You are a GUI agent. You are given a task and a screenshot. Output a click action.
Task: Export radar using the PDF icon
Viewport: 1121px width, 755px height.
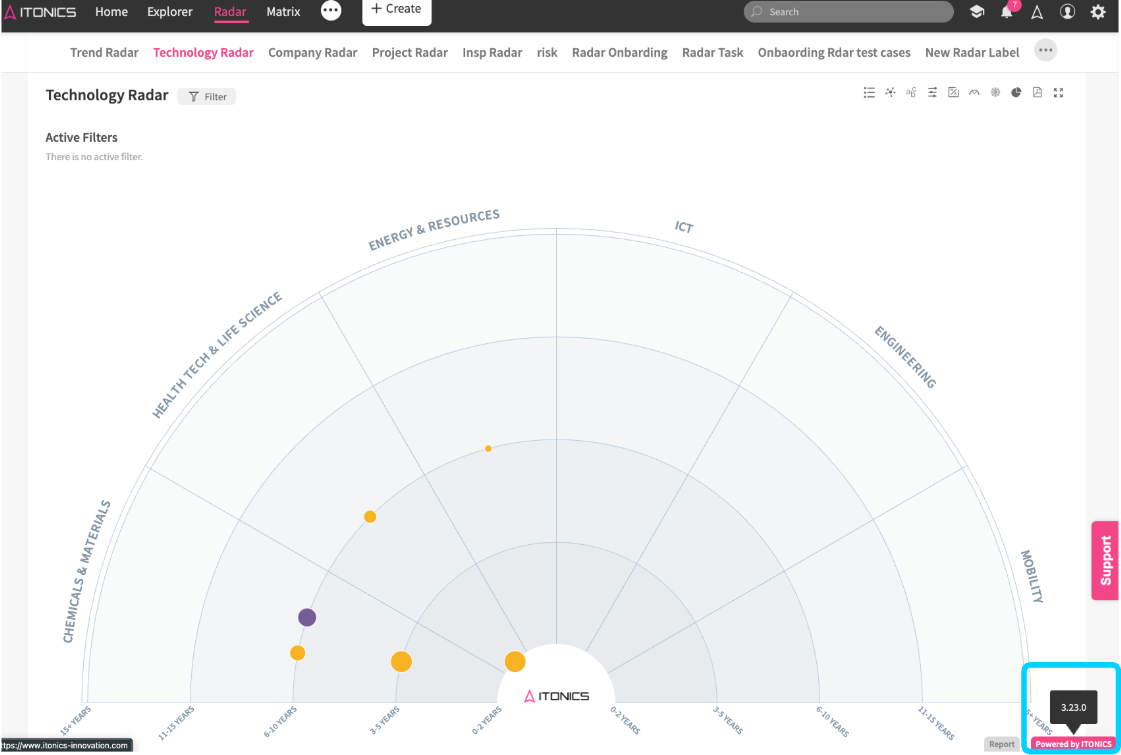coord(1037,93)
